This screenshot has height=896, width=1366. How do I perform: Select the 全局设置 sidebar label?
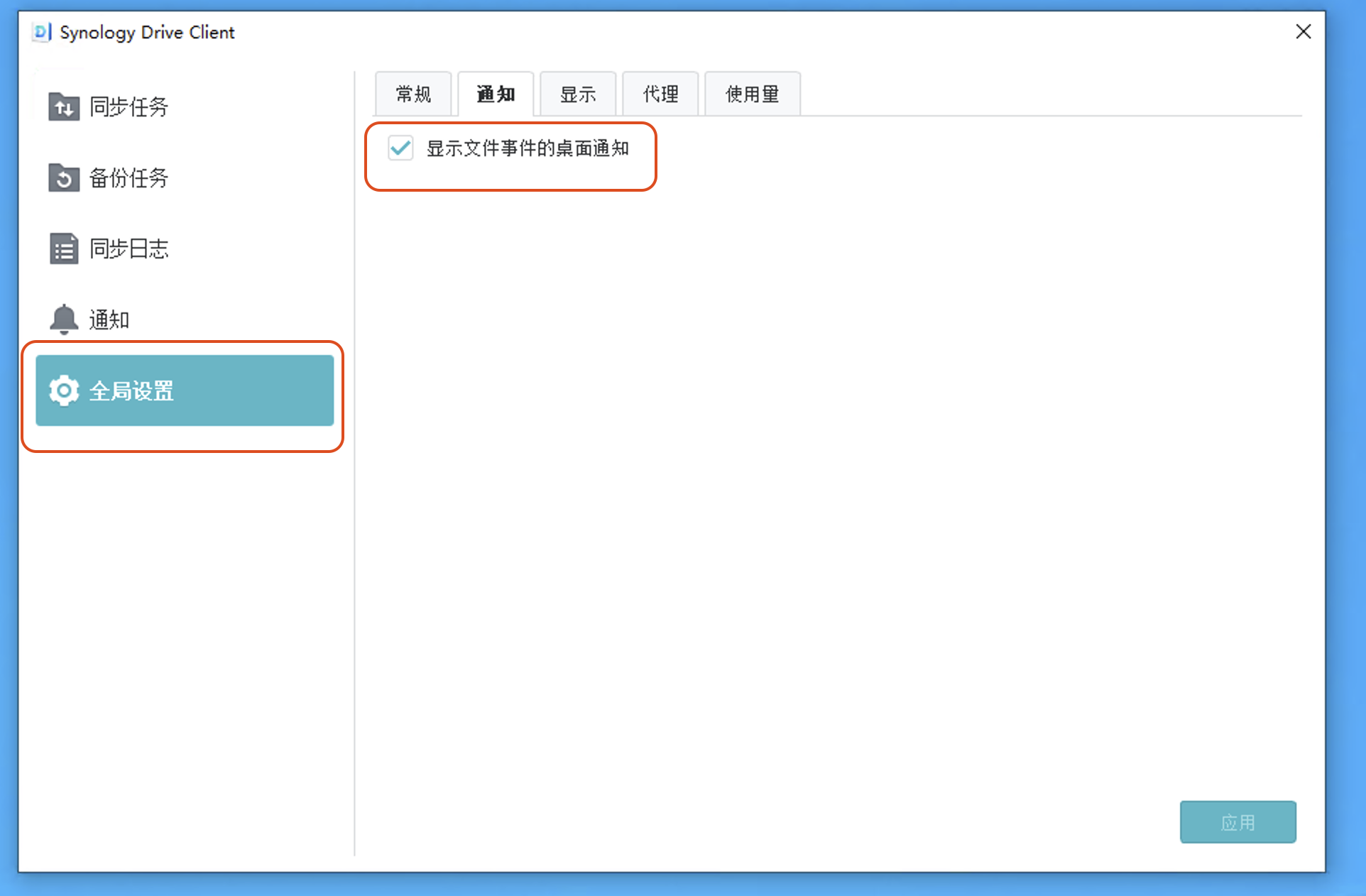(x=131, y=391)
